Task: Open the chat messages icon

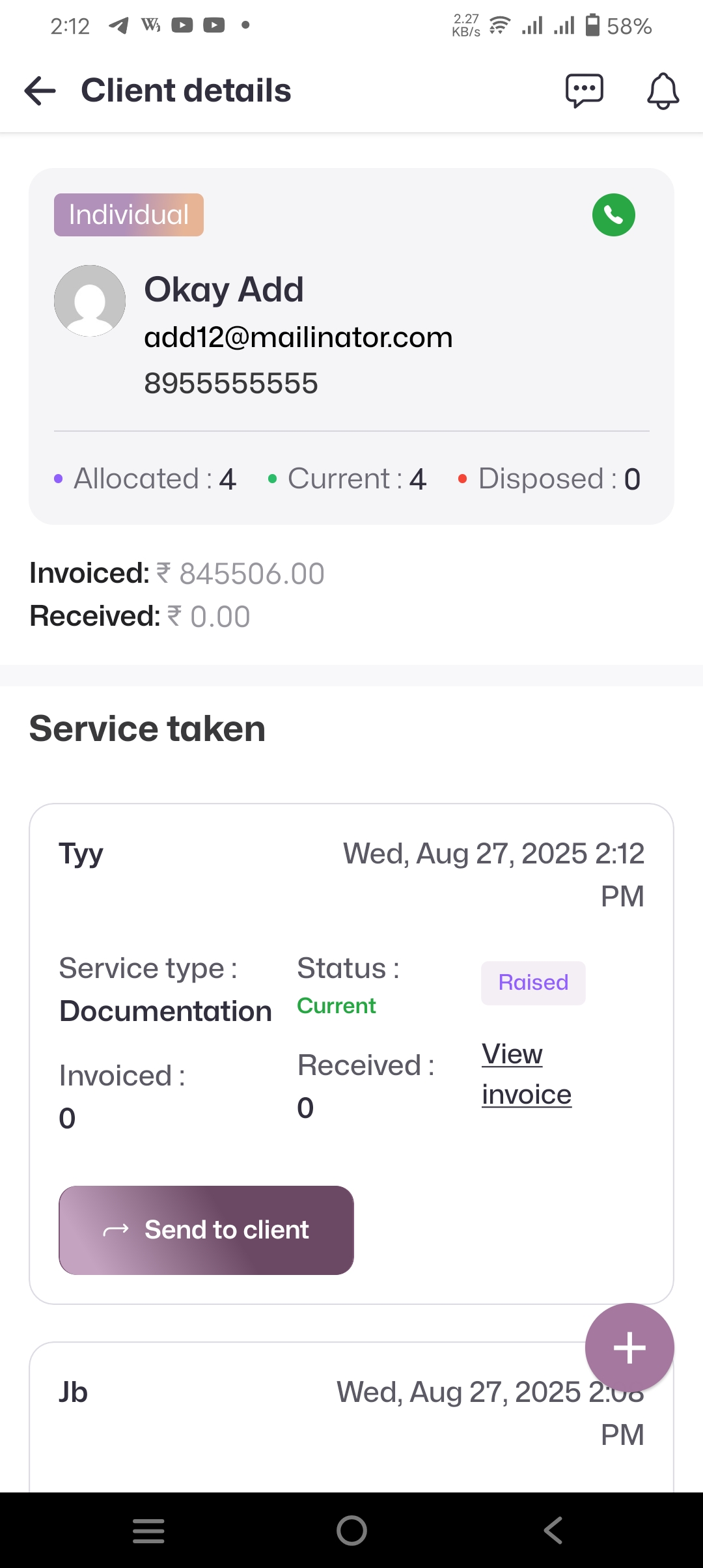Action: tap(584, 91)
